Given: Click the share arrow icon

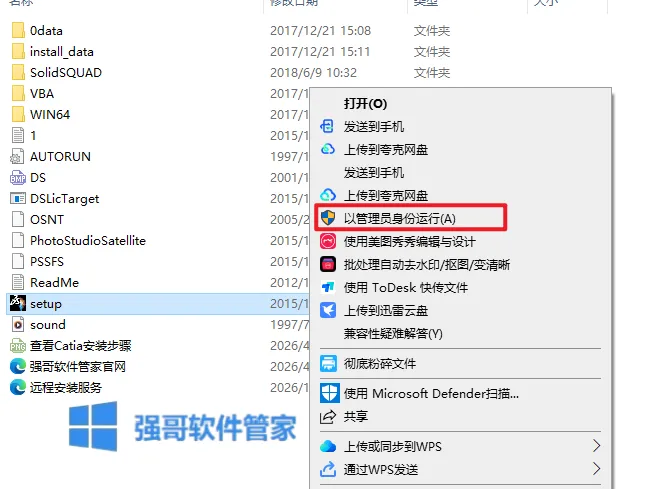Looking at the screenshot, I should 328,416.
